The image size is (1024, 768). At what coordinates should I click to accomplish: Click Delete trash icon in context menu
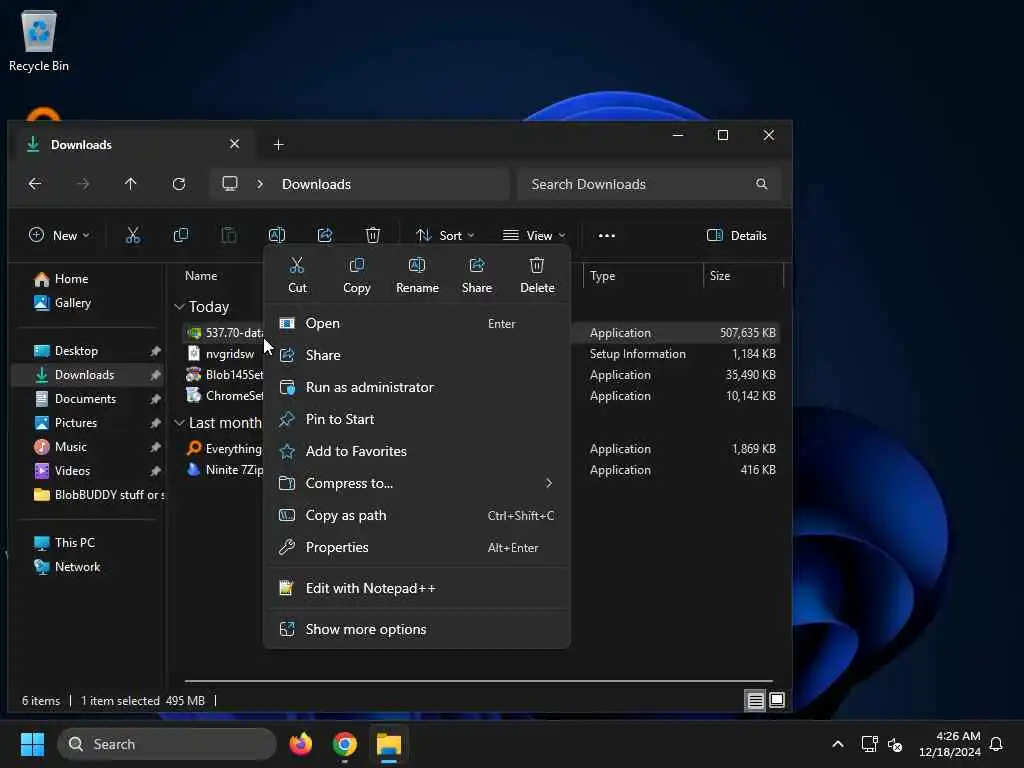click(537, 266)
